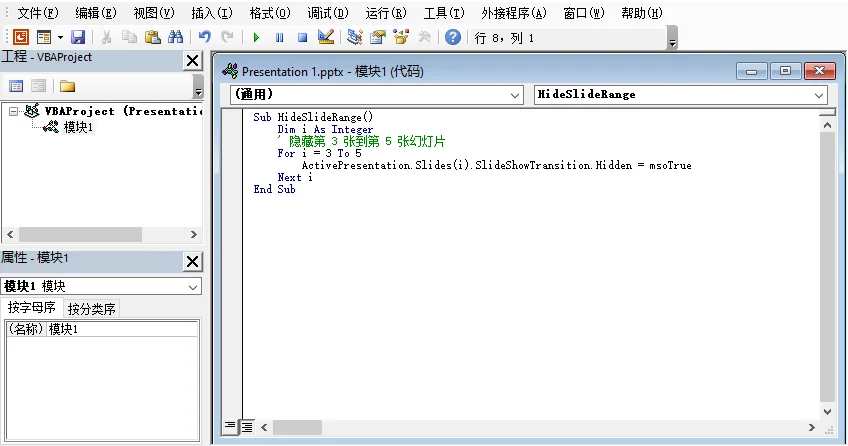848x446 pixels.
Task: Click the Paste clipboard icon
Action: (x=153, y=37)
